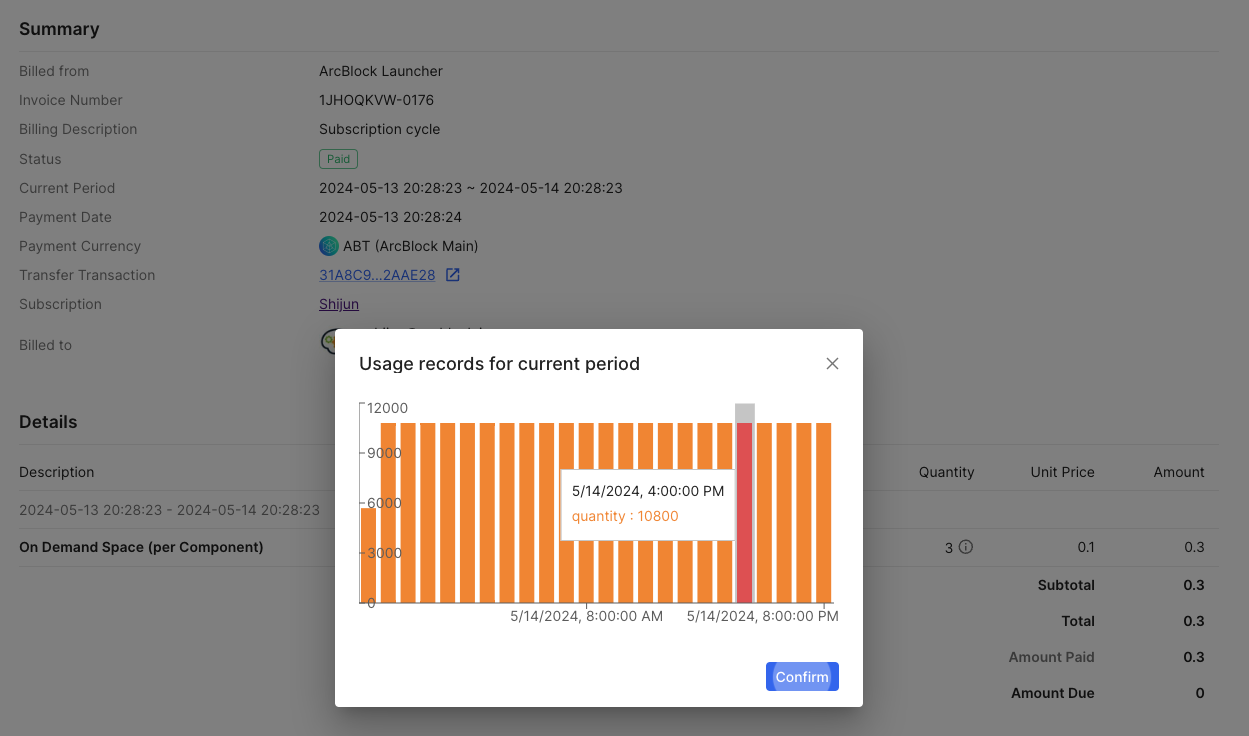Click the Paid status badge
The height and width of the screenshot is (736, 1249).
tap(338, 158)
